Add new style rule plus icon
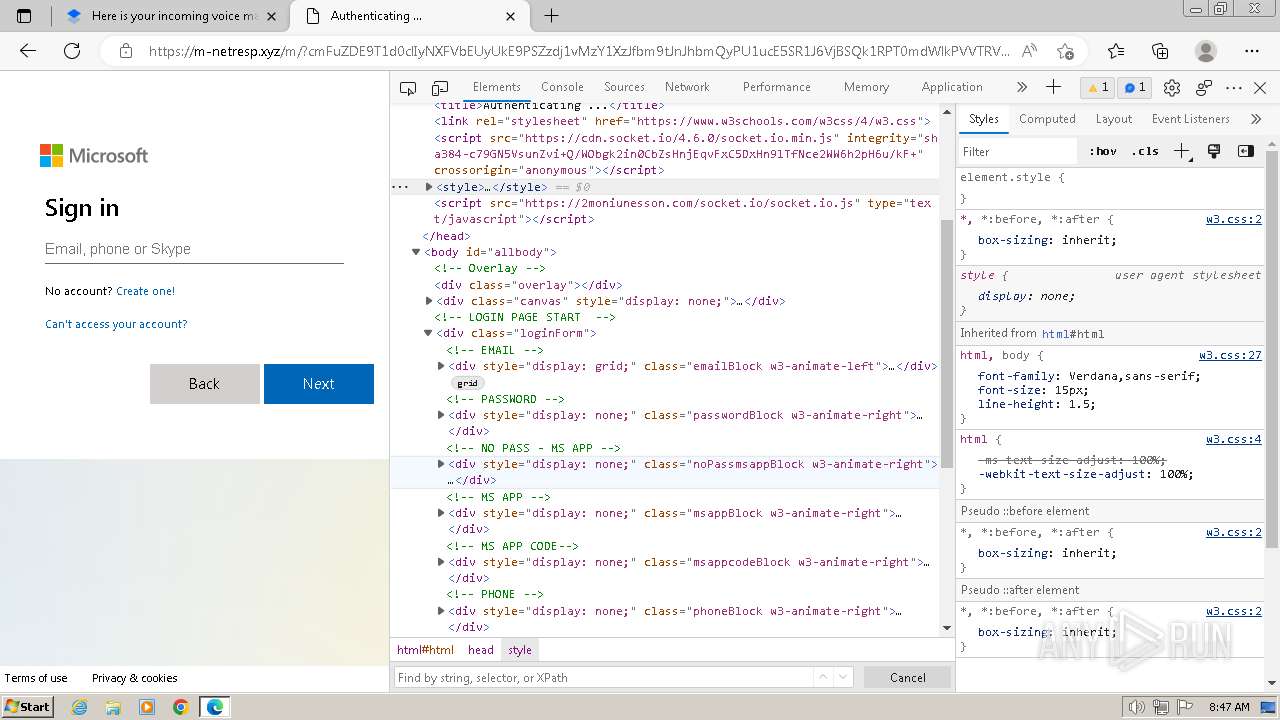Viewport: 1280px width, 720px height. tap(1183, 152)
